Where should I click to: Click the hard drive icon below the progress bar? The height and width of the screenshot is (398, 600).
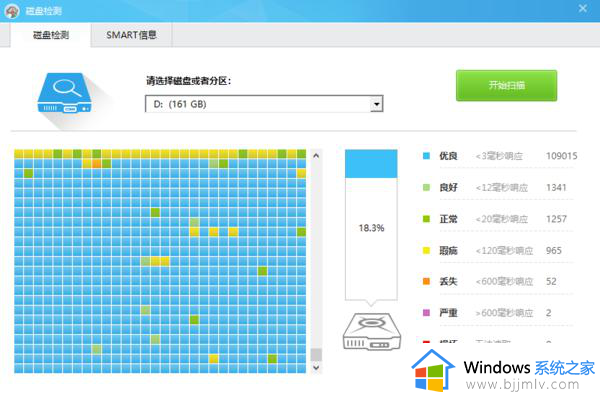(372, 331)
